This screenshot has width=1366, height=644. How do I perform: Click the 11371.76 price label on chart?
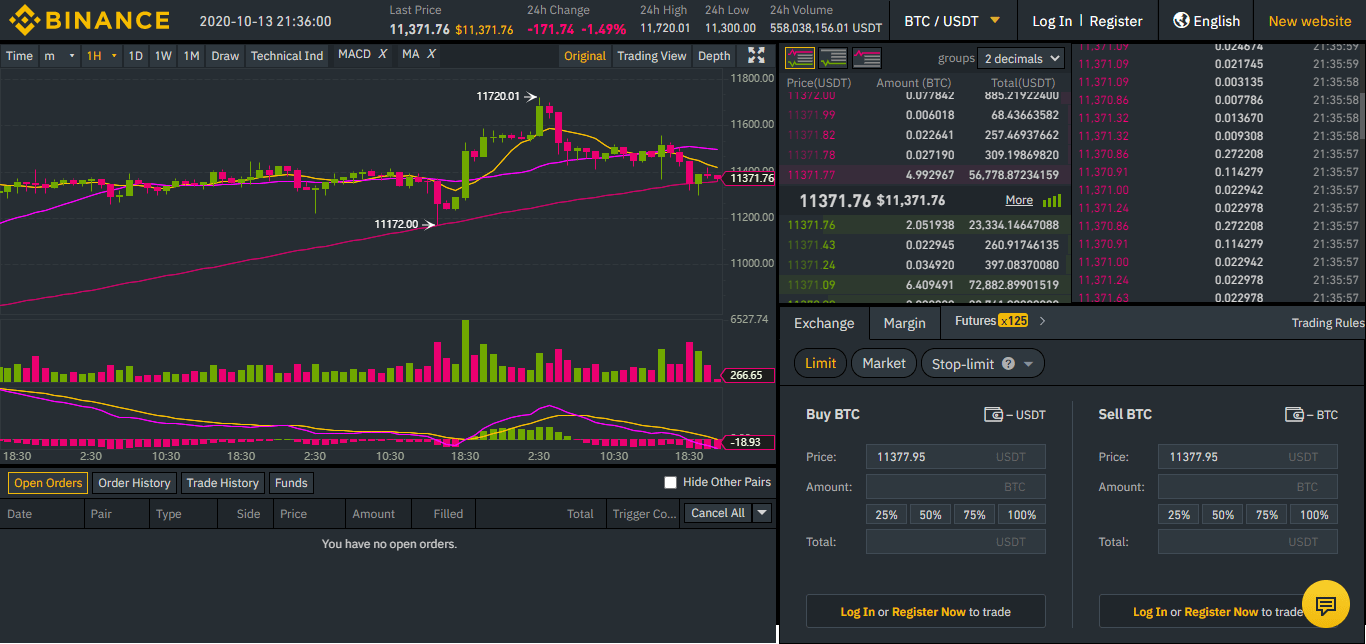pos(751,178)
